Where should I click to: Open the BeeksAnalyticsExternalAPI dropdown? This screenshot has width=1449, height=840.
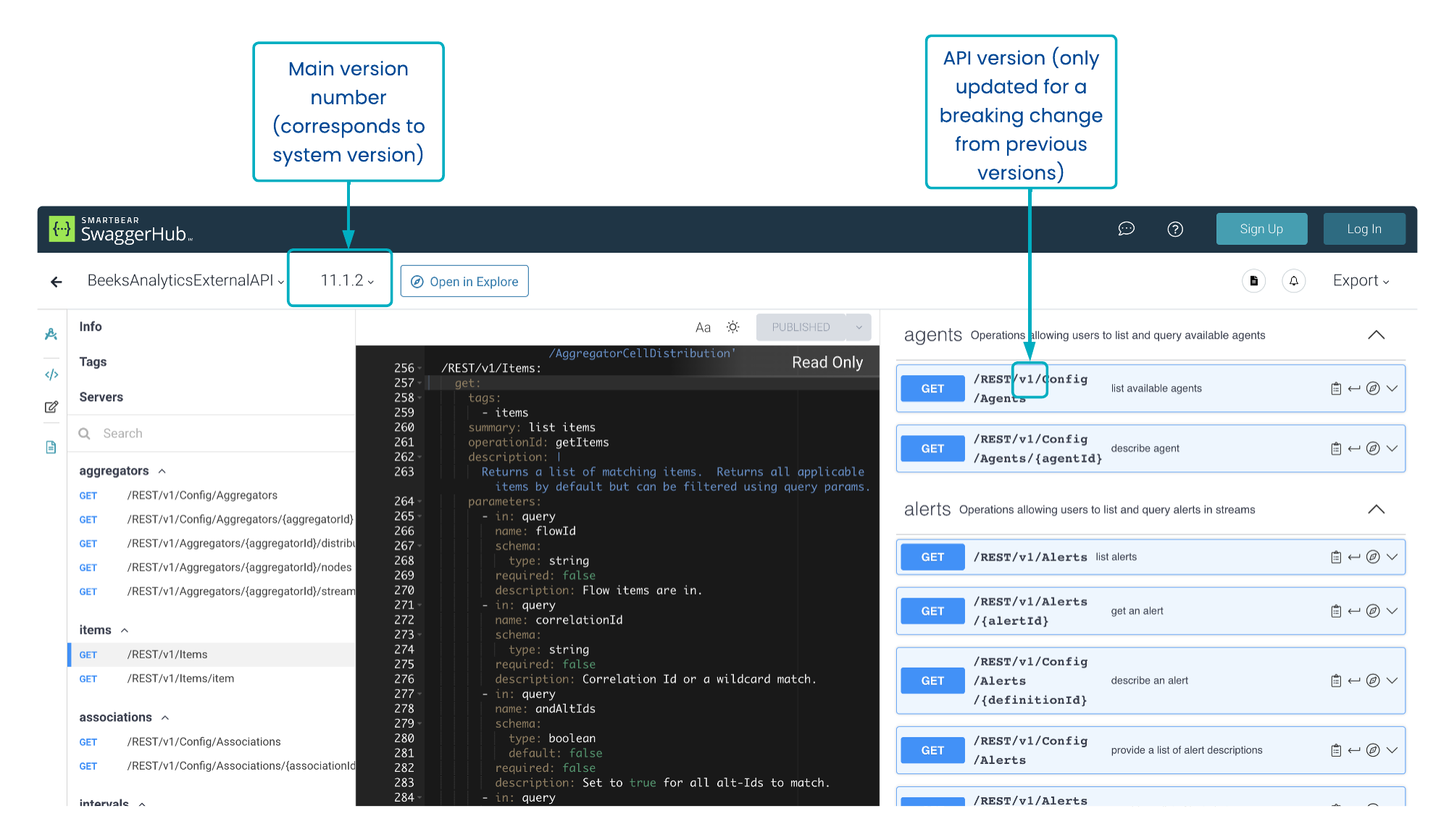[186, 281]
